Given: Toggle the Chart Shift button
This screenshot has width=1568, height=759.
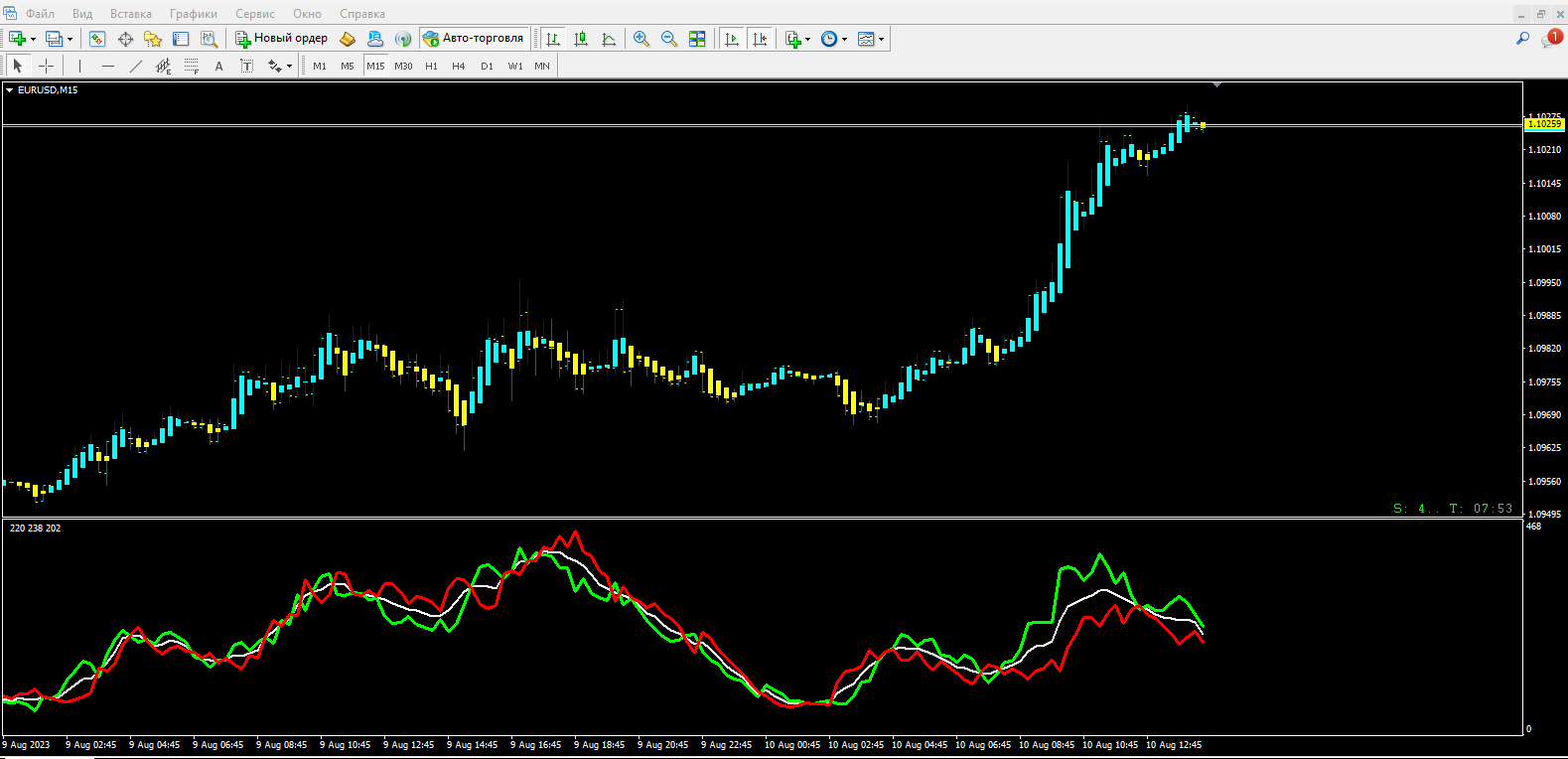Looking at the screenshot, I should pos(760,39).
